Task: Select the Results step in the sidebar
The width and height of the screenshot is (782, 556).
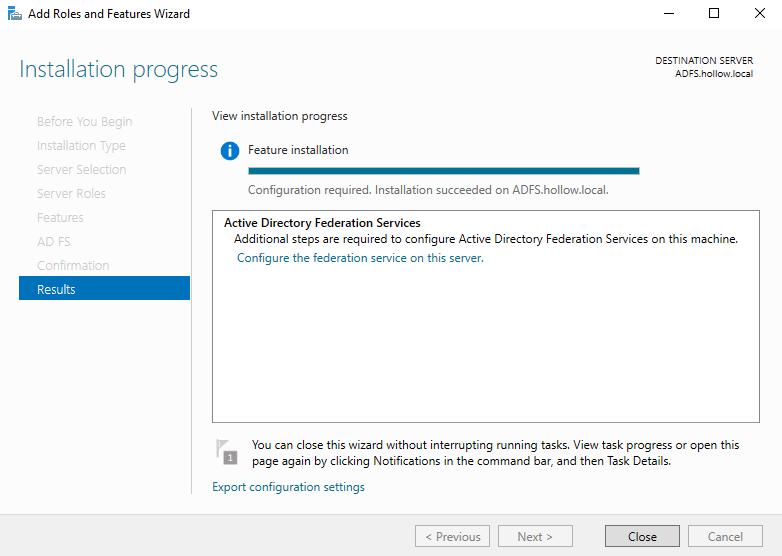Action: pyautogui.click(x=104, y=289)
